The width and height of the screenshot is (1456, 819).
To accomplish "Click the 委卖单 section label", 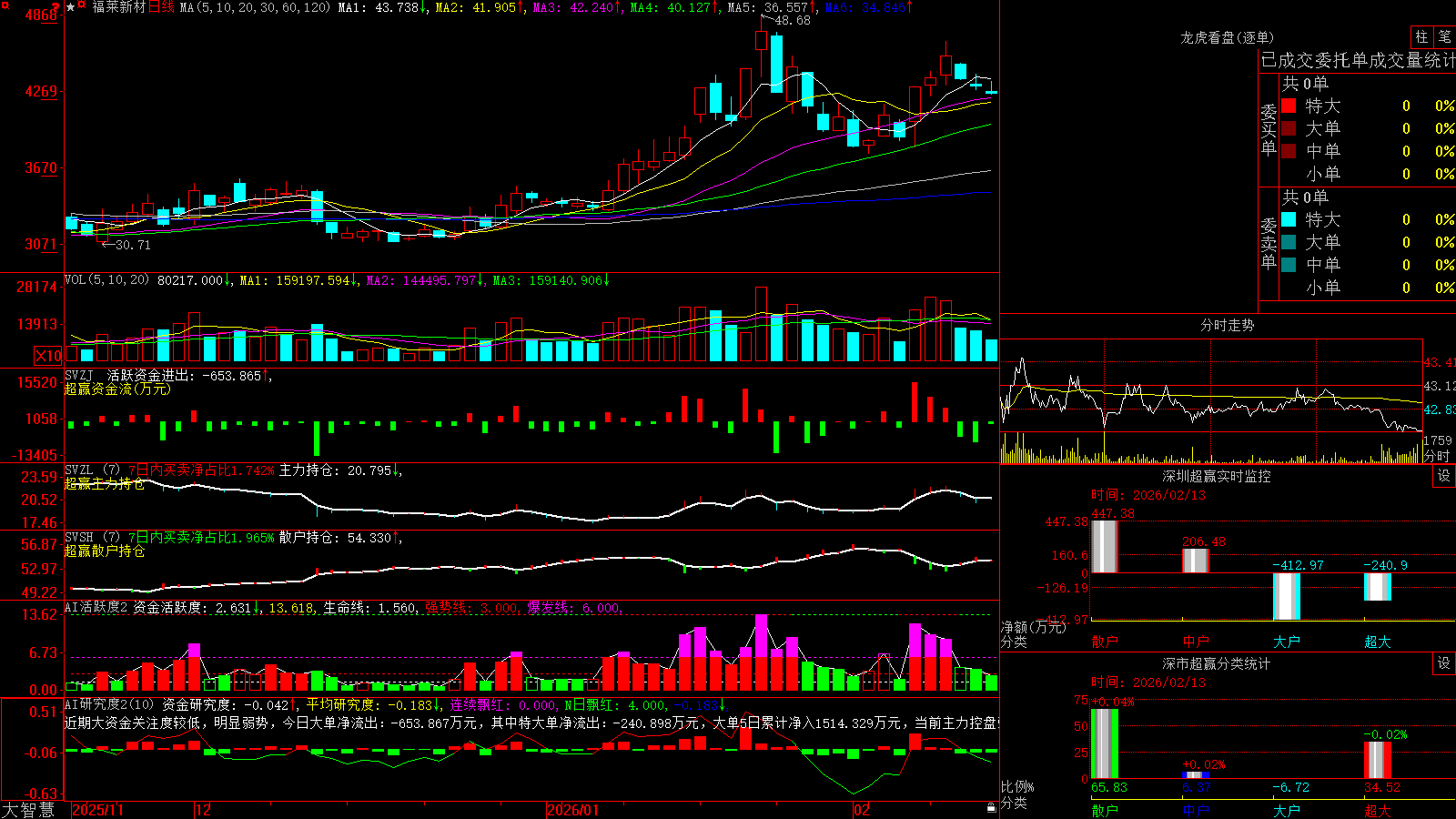I will click(1269, 244).
